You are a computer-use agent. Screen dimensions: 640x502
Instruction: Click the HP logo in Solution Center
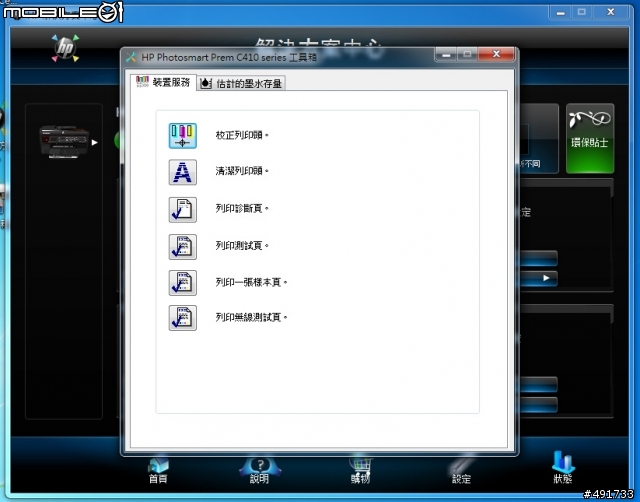tap(65, 48)
